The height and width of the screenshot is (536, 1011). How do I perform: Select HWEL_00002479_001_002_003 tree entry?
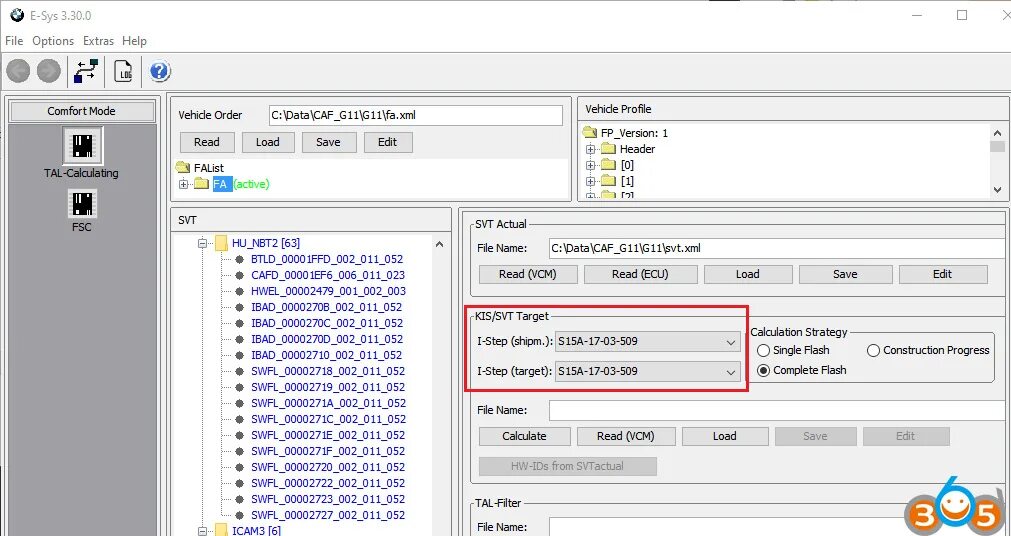pos(328,292)
